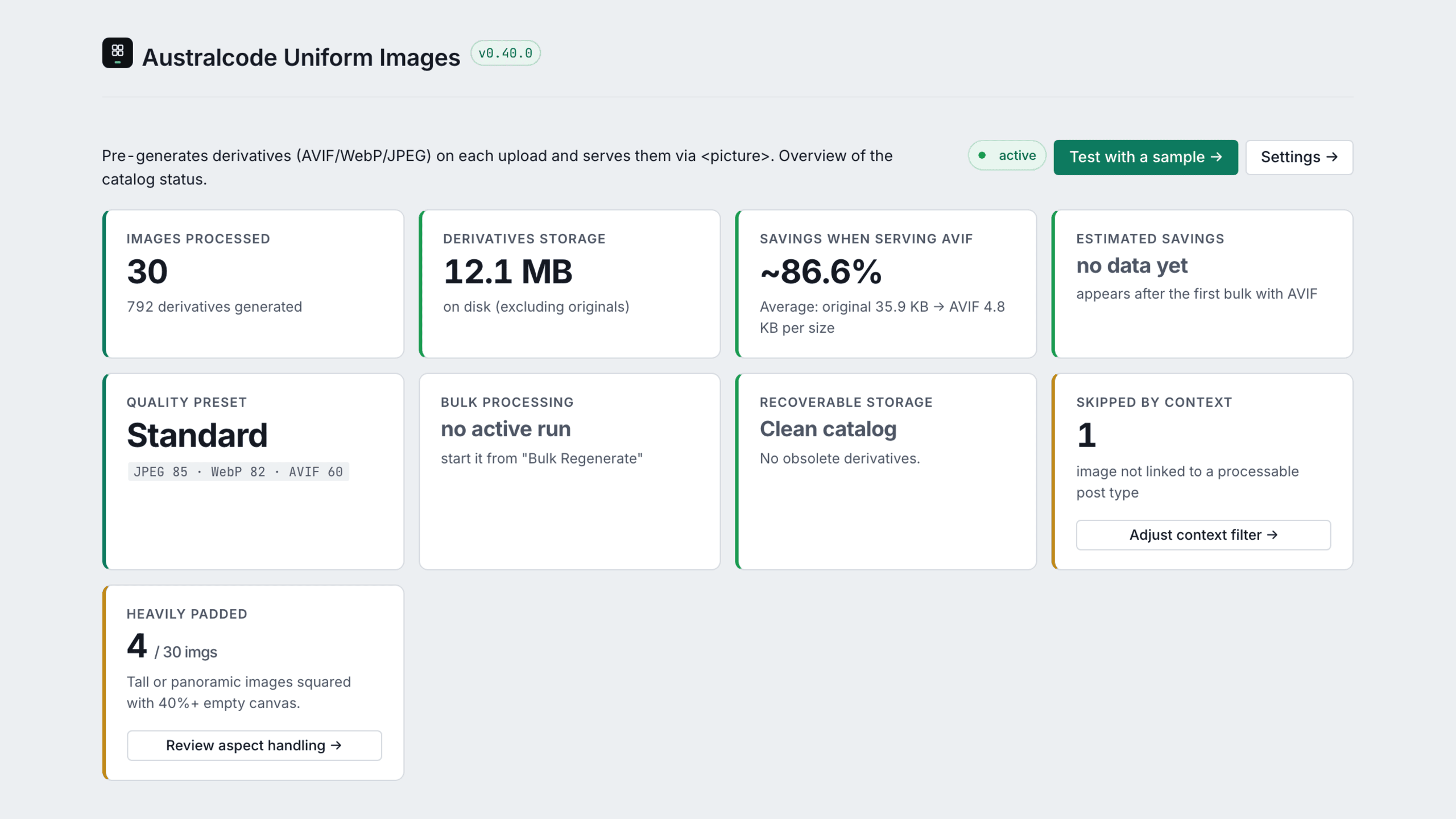Click the HEAVILY PADDED card label
1456x819 pixels.
click(187, 614)
